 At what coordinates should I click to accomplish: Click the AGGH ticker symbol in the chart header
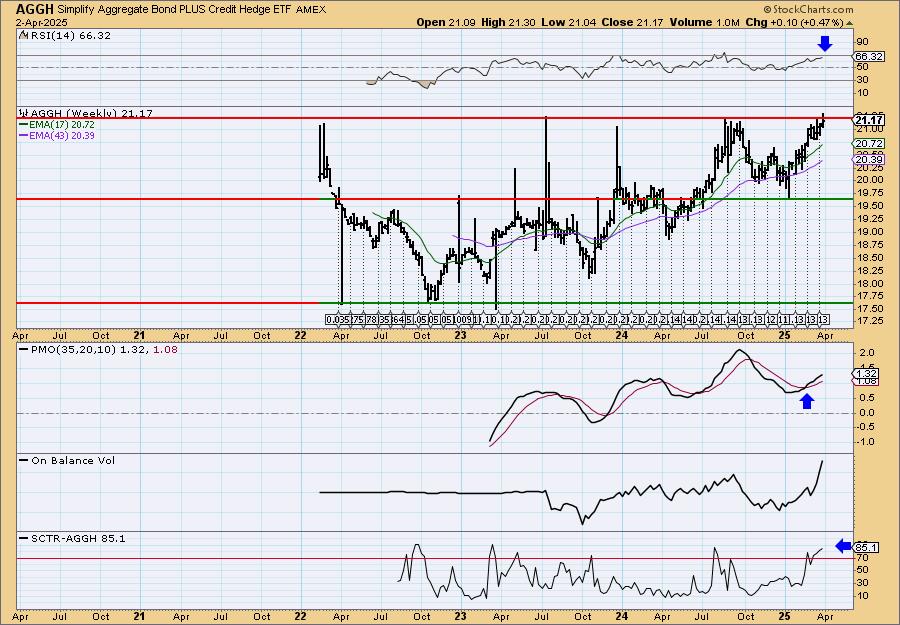tap(34, 9)
